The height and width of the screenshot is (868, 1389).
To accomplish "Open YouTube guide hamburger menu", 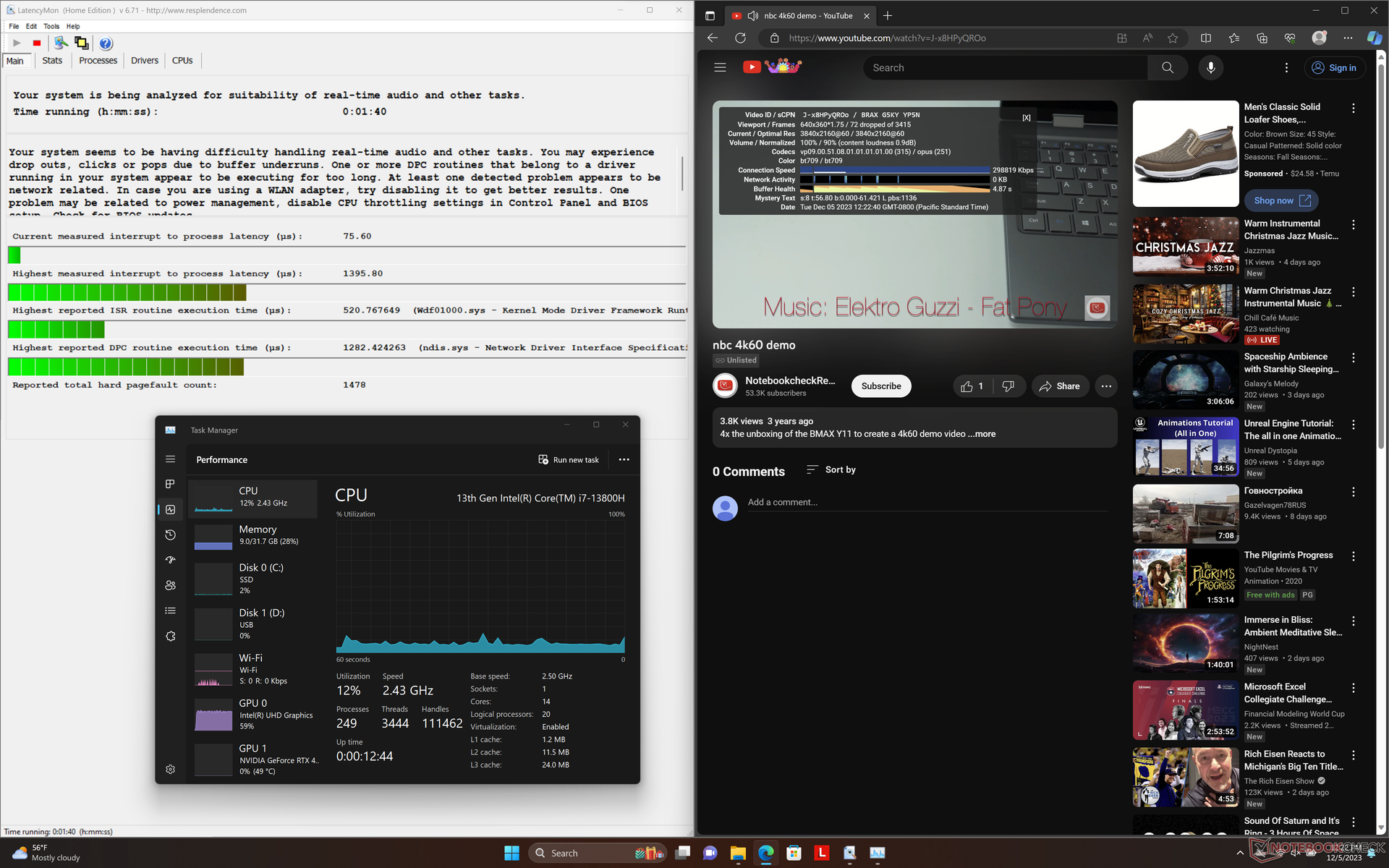I will [720, 67].
